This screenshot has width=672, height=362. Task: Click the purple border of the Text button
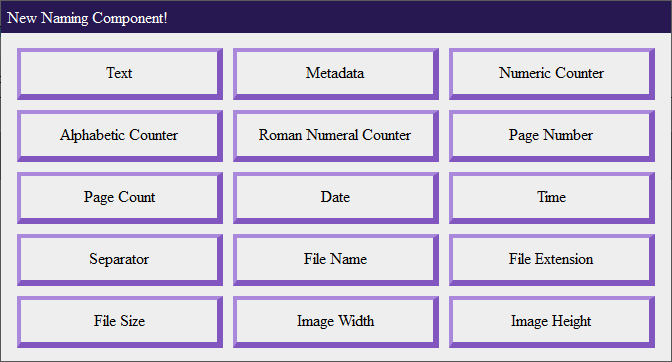tap(120, 97)
